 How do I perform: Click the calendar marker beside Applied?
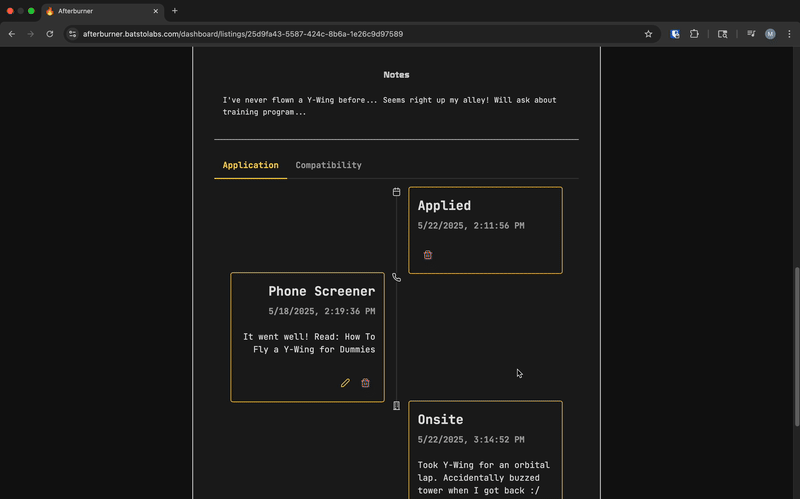tap(396, 192)
